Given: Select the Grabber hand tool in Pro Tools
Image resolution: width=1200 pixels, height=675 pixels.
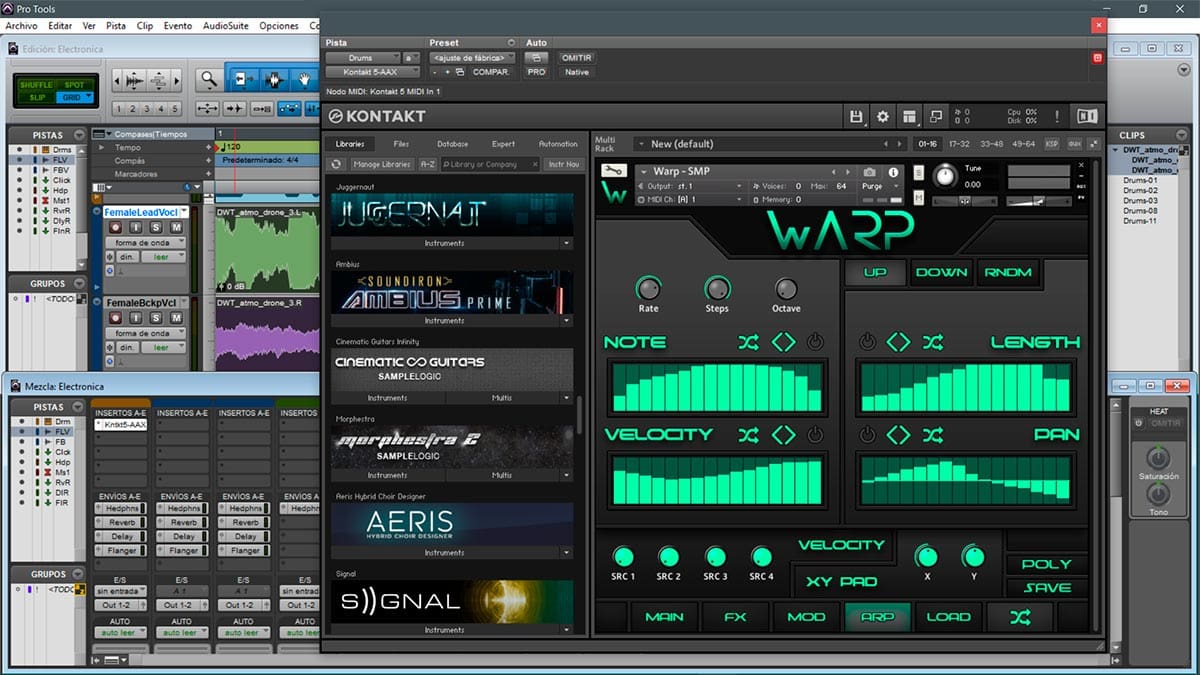Looking at the screenshot, I should [x=306, y=79].
